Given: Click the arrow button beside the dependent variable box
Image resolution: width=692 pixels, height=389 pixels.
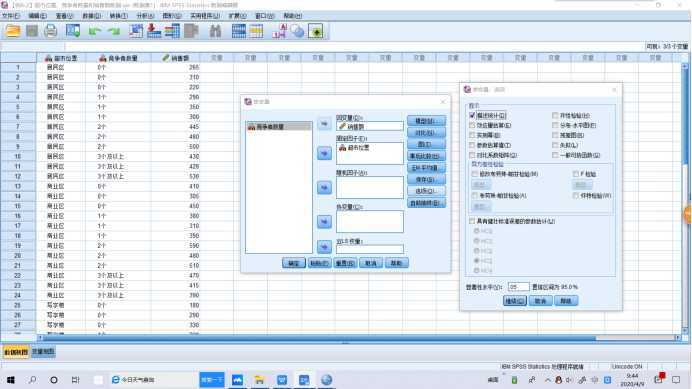Looking at the screenshot, I should click(x=324, y=124).
